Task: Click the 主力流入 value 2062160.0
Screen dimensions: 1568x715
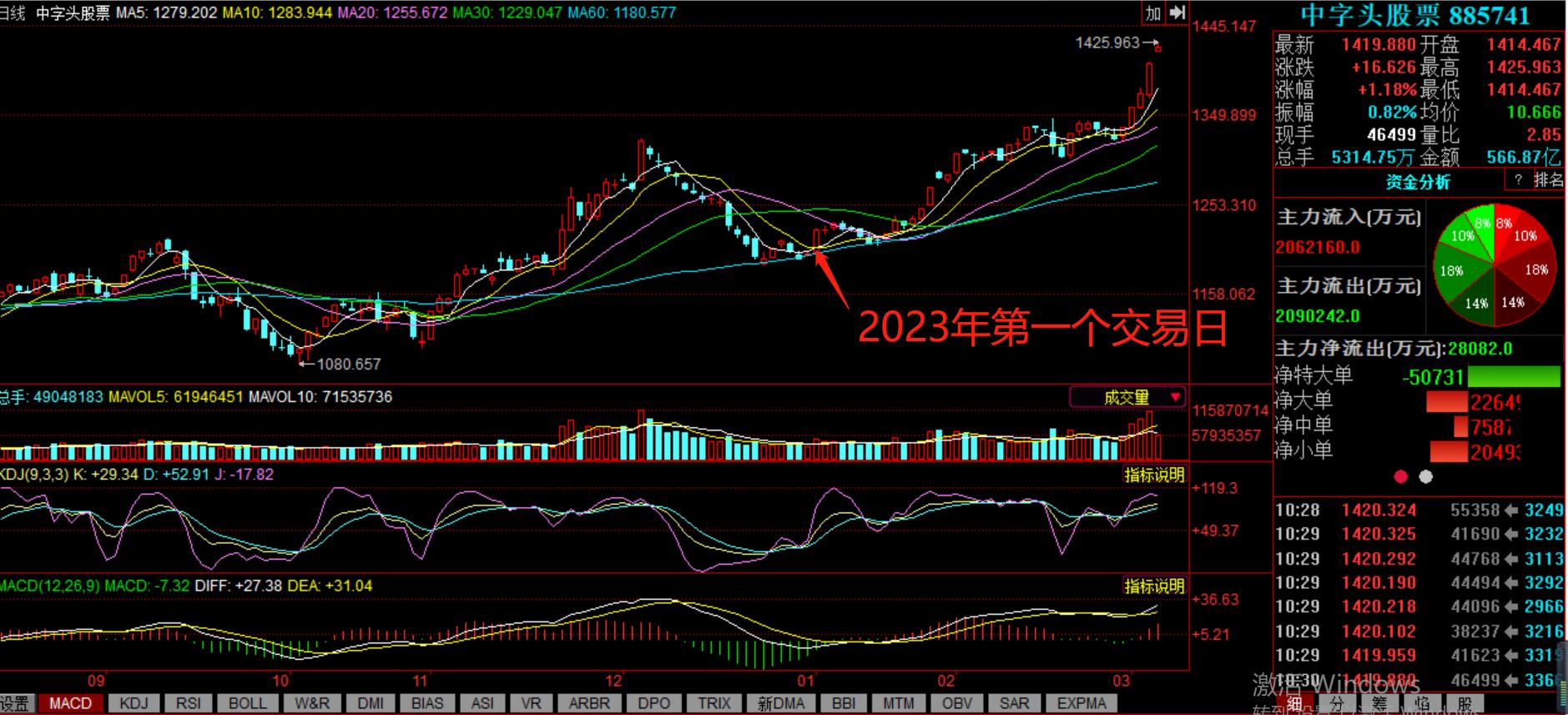Action: click(1318, 247)
